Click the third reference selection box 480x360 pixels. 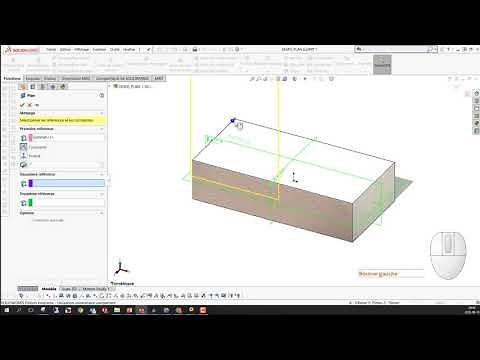(69, 203)
